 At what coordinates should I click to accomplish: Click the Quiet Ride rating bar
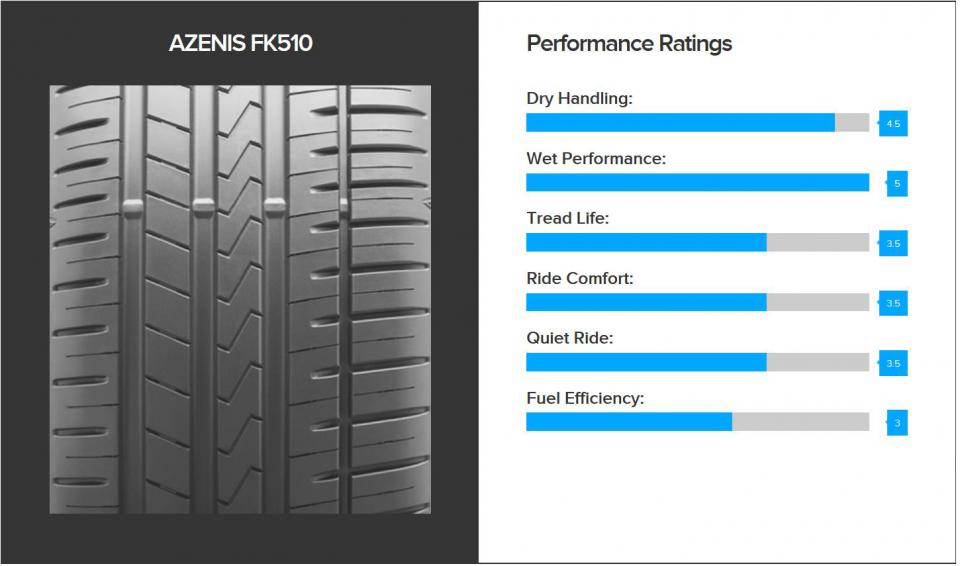(697, 363)
